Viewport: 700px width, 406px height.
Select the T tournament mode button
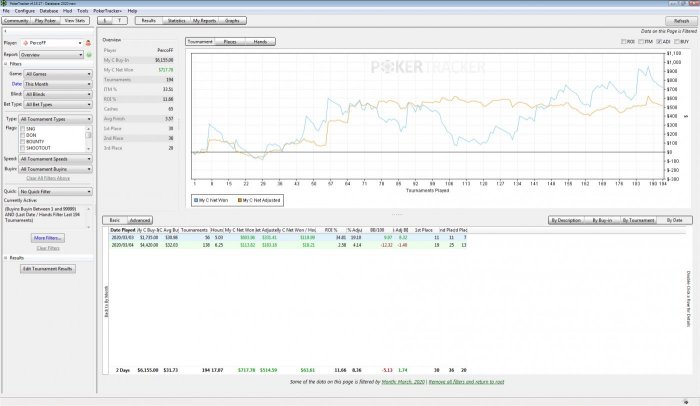pos(121,19)
